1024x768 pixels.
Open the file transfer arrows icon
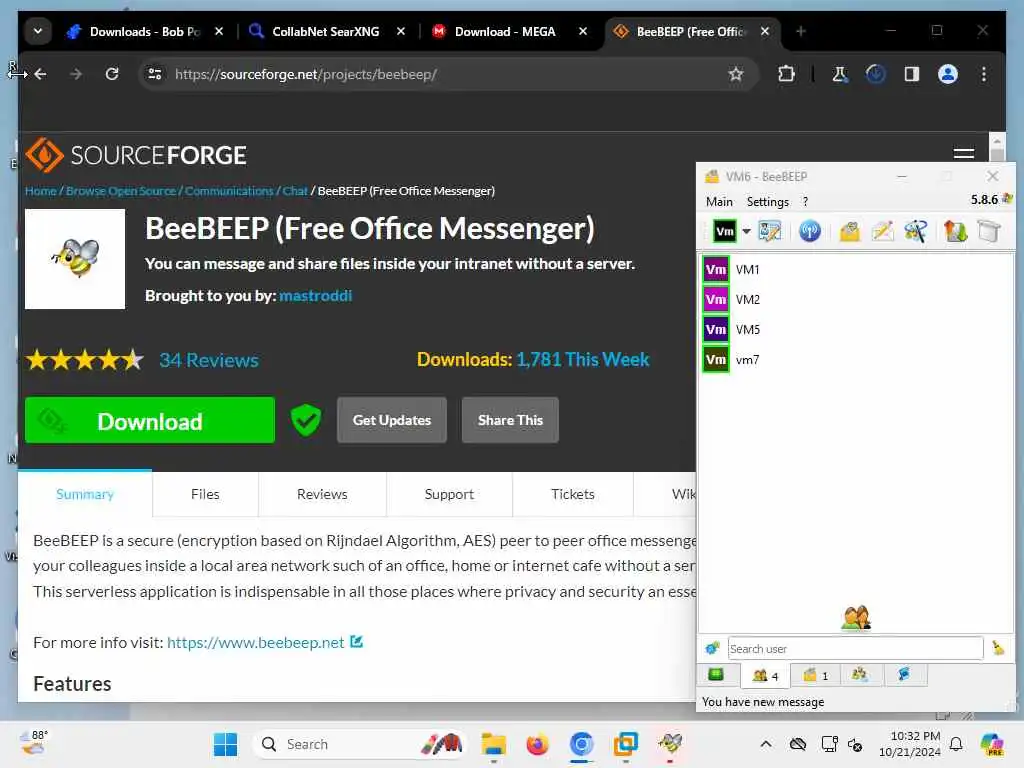pyautogui.click(x=955, y=231)
